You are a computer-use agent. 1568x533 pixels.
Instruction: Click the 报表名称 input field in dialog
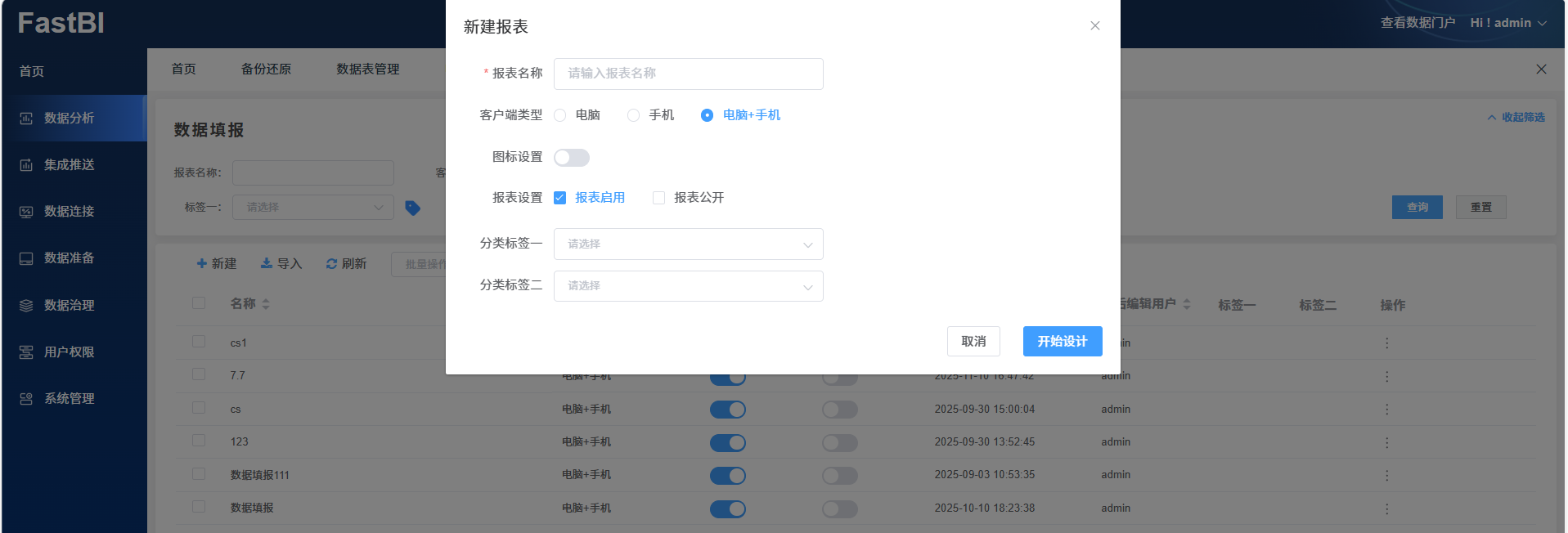688,74
